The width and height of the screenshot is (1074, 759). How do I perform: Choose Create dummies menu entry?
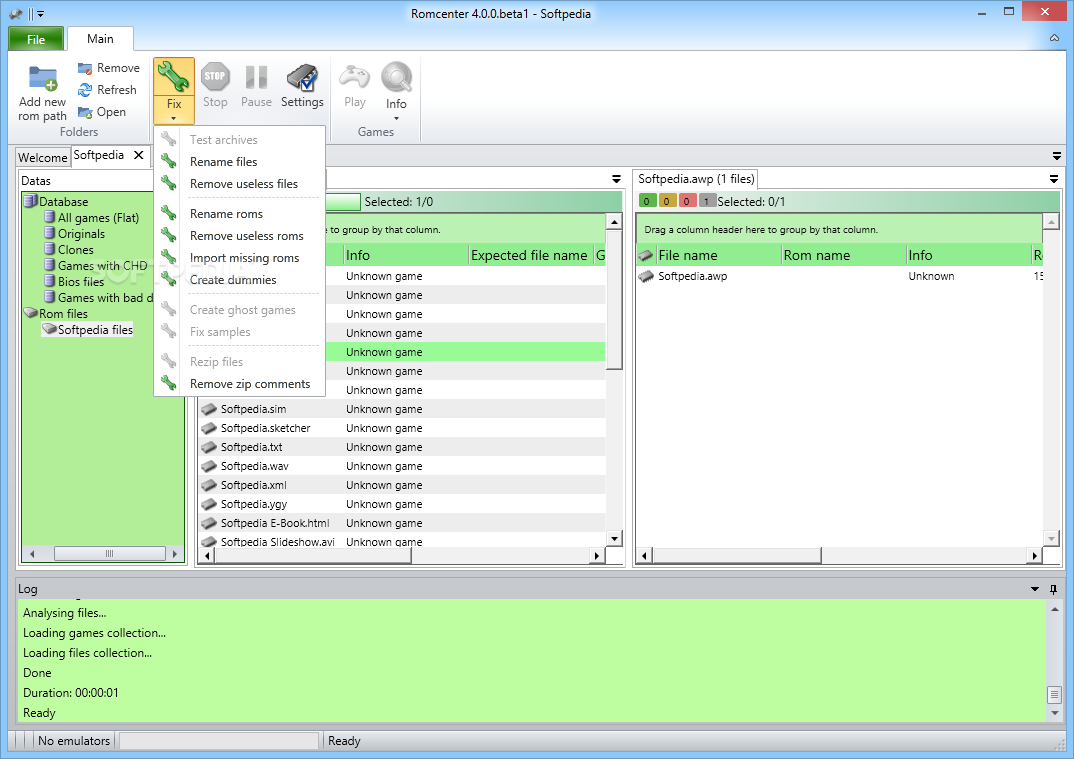point(240,279)
